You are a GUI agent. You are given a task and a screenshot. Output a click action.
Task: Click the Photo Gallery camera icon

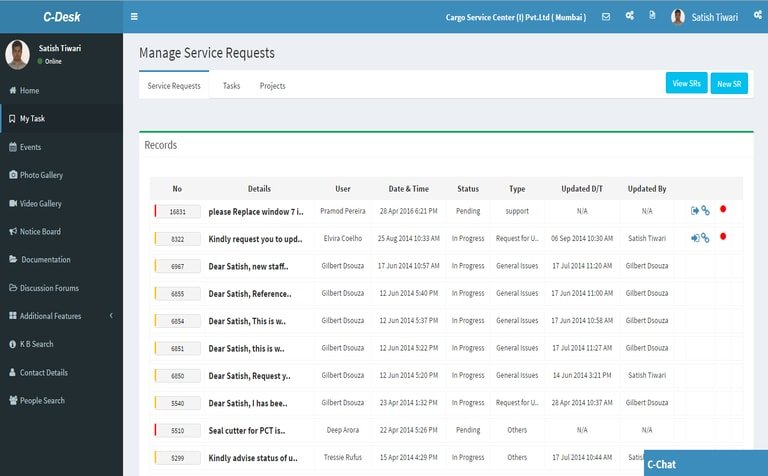point(13,174)
